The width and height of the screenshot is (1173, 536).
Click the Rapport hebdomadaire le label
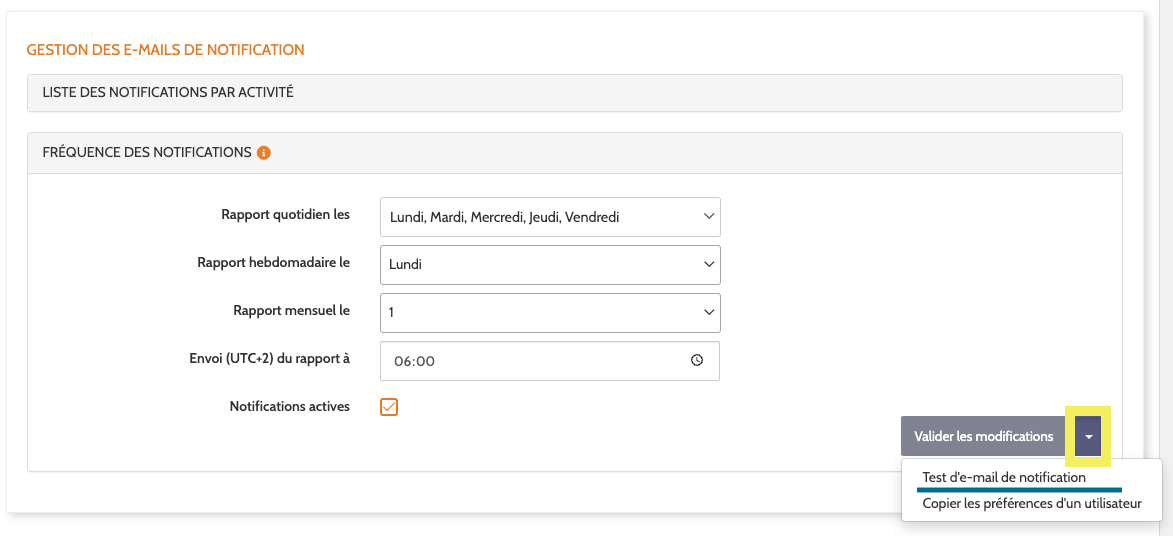[x=274, y=263]
